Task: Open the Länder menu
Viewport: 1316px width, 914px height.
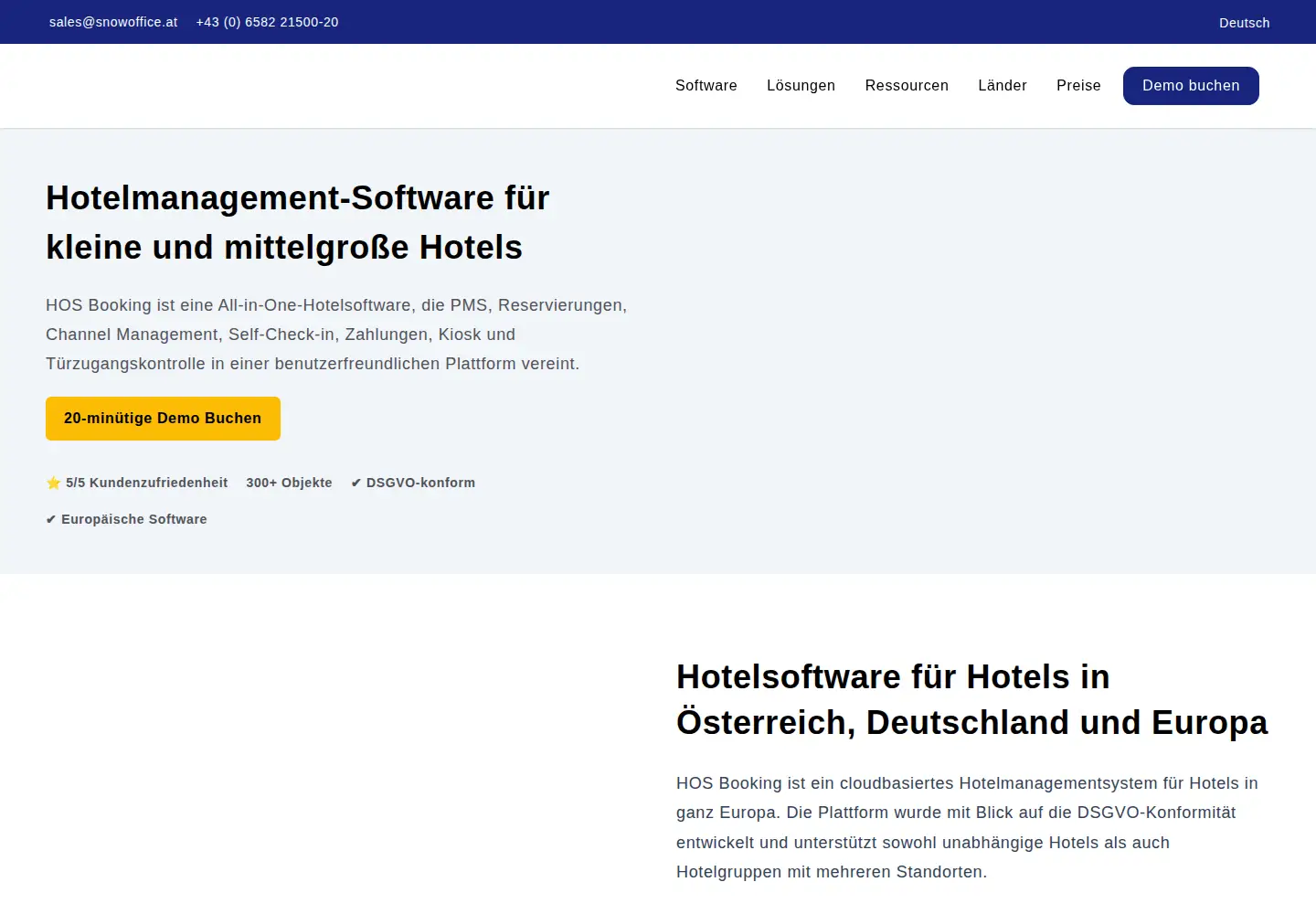Action: [1003, 85]
